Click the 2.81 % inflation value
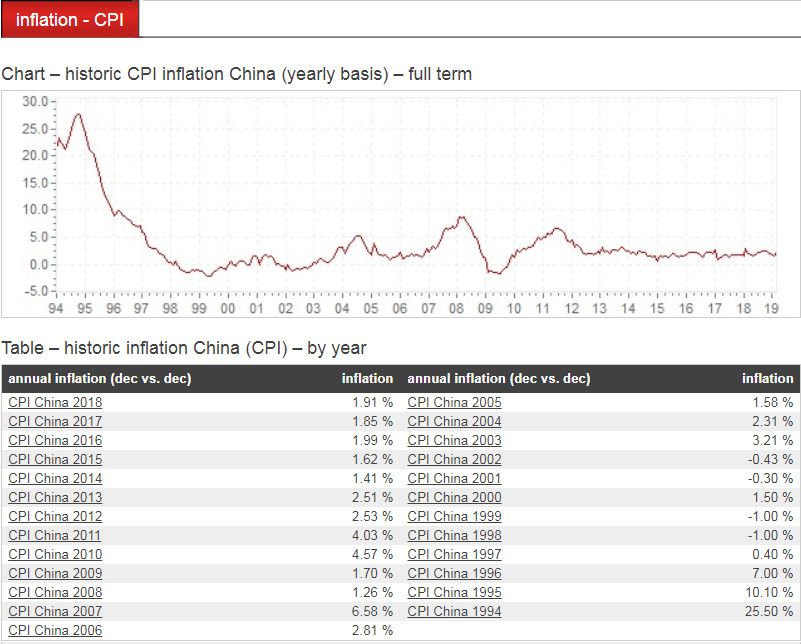This screenshot has width=801, height=644. click(x=372, y=630)
